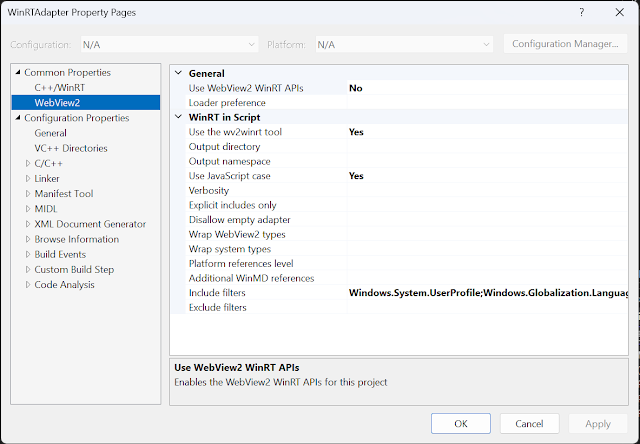Viewport: 640px width, 444px height.
Task: Collapse the Common Properties tree node
Action: pyautogui.click(x=18, y=72)
